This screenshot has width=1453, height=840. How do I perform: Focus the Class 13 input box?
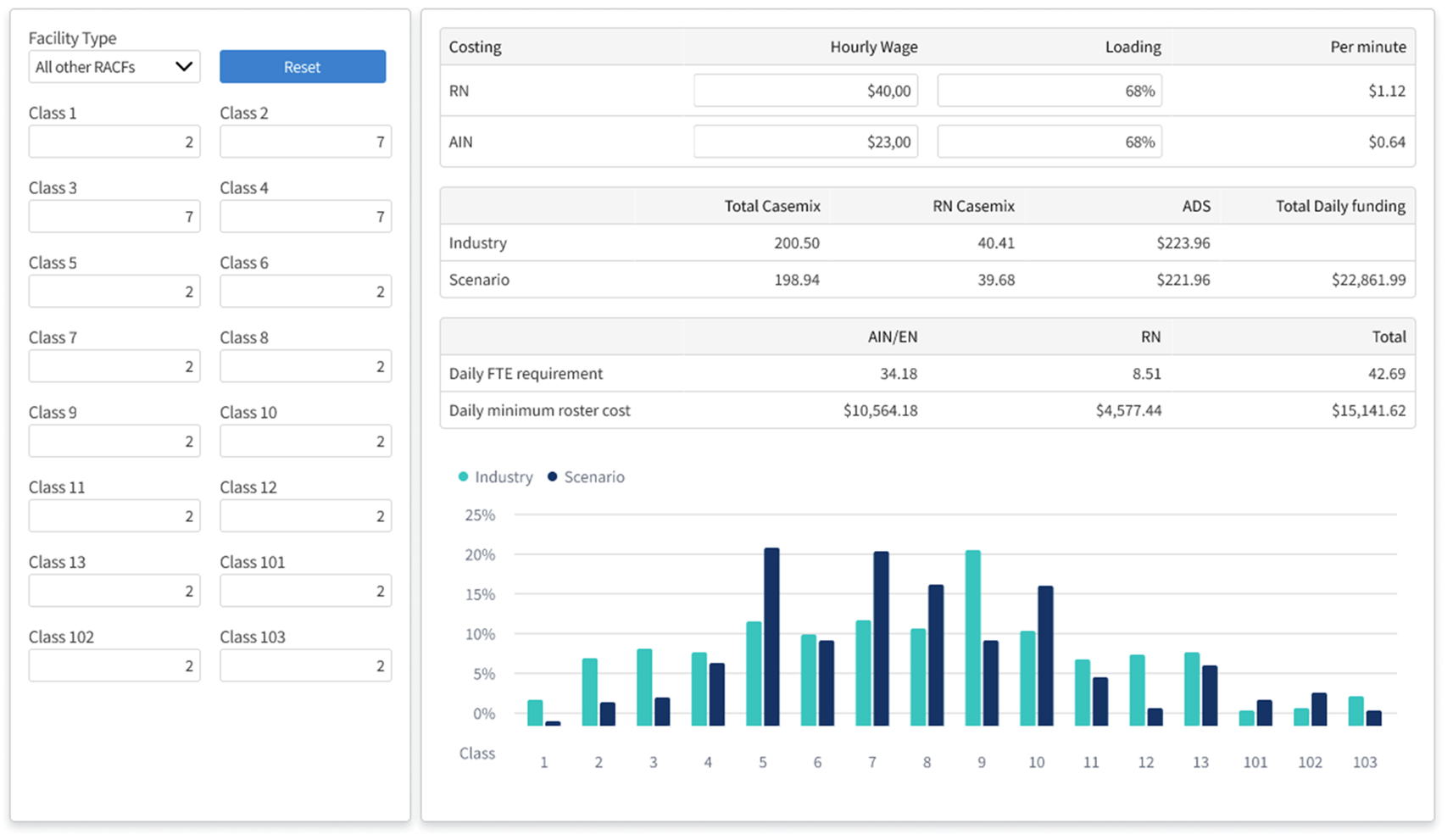click(x=114, y=591)
